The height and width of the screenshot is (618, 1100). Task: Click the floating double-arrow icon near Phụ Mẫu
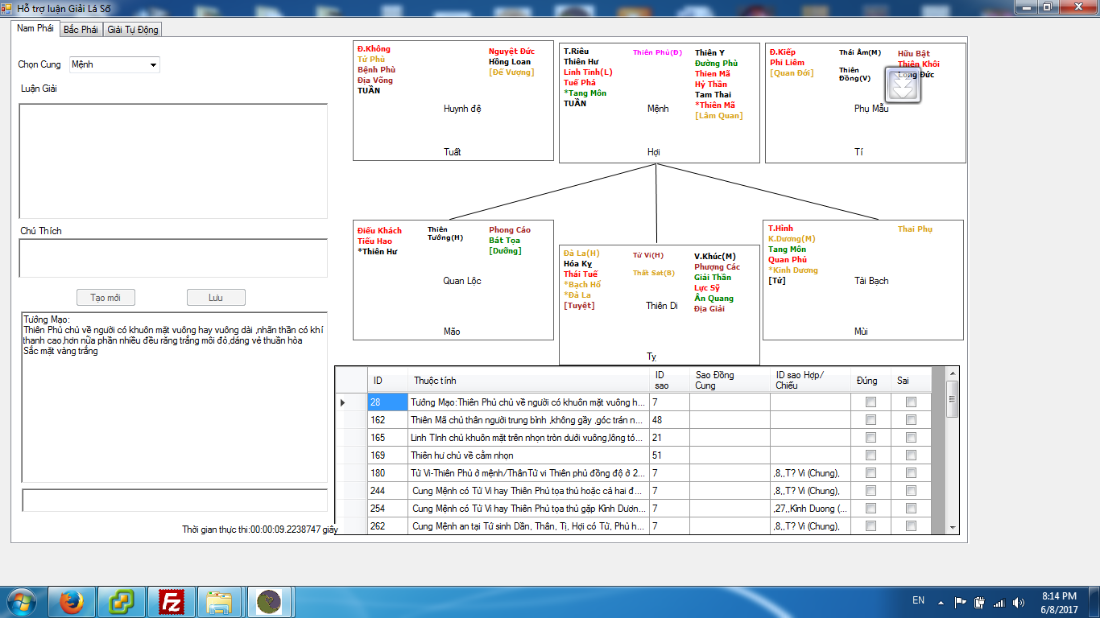click(x=903, y=87)
